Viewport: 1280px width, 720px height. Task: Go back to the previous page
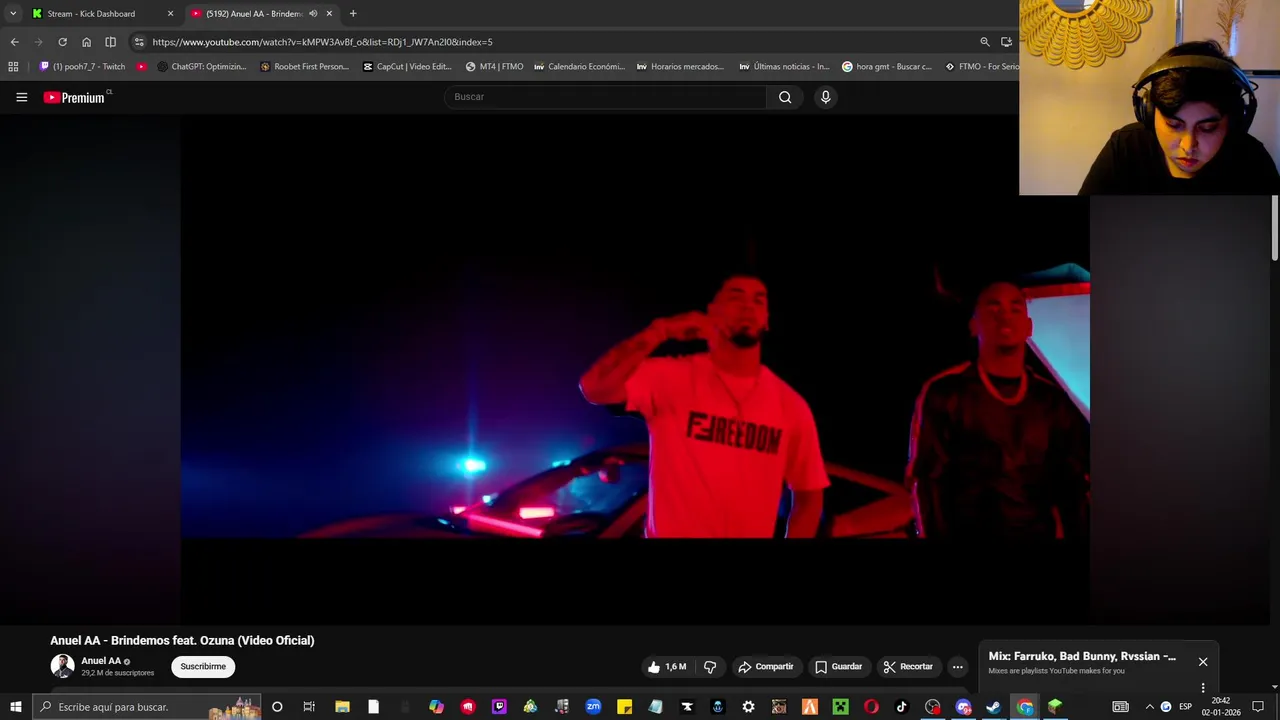[x=14, y=42]
